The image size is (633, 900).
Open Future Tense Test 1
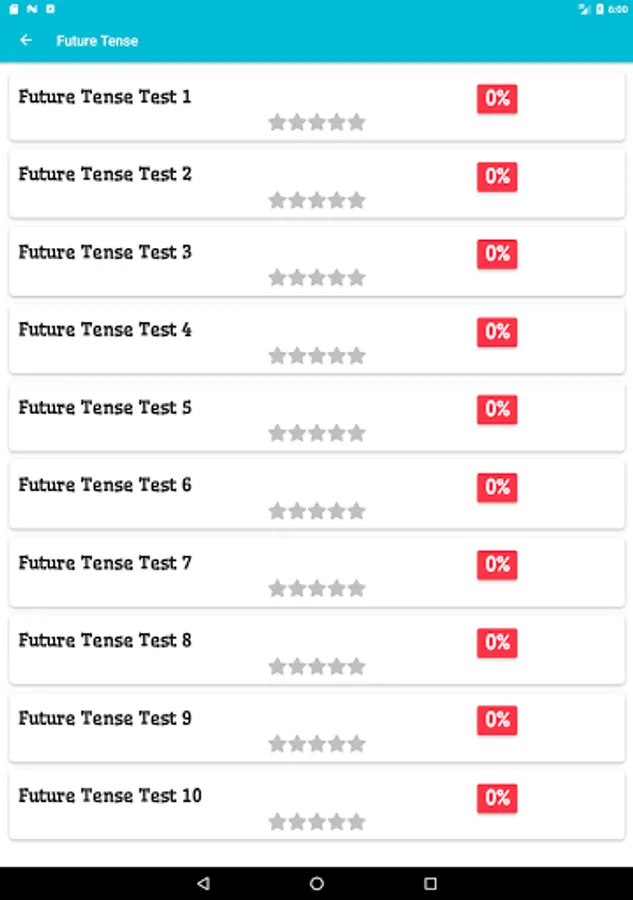(105, 97)
